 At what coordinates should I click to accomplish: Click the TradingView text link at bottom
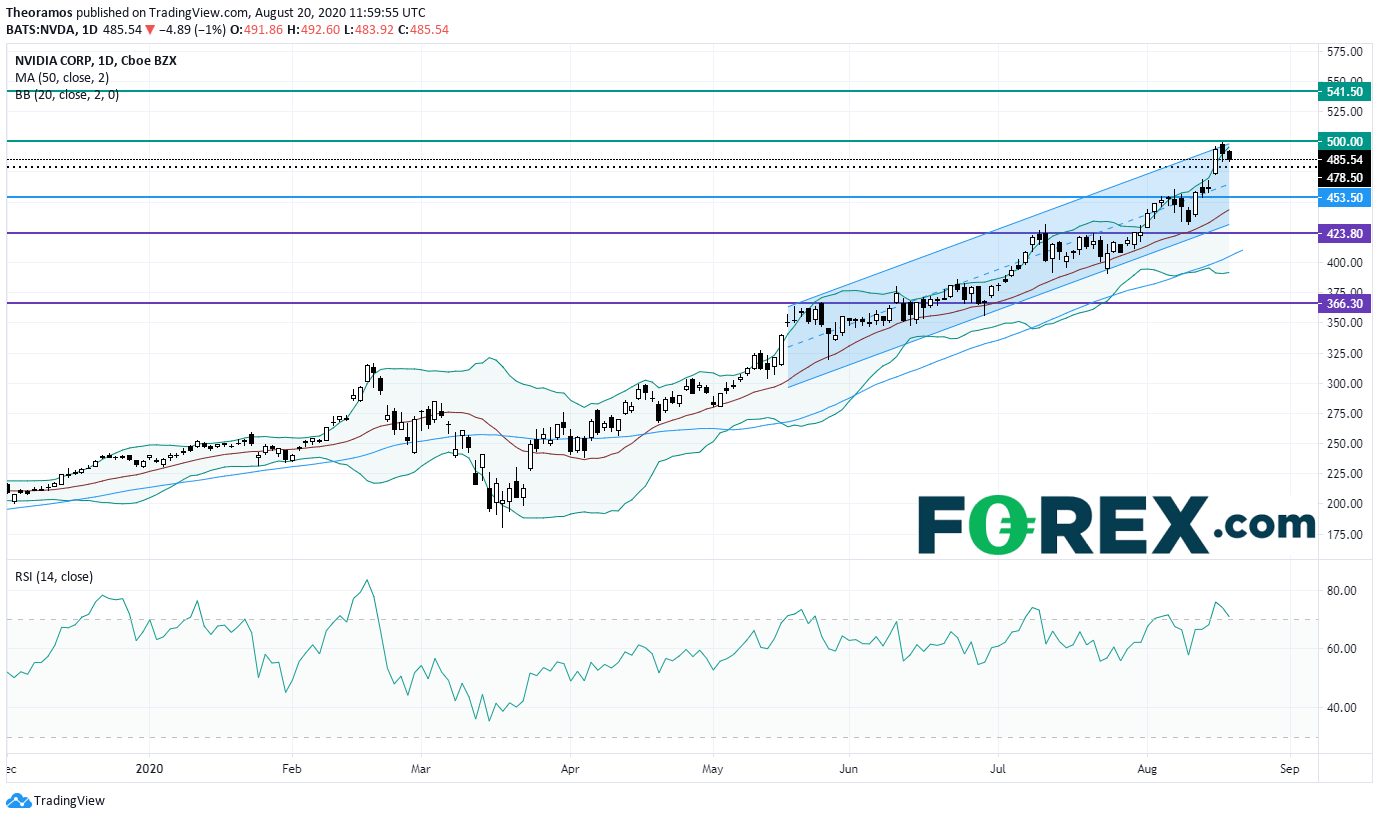(x=69, y=801)
